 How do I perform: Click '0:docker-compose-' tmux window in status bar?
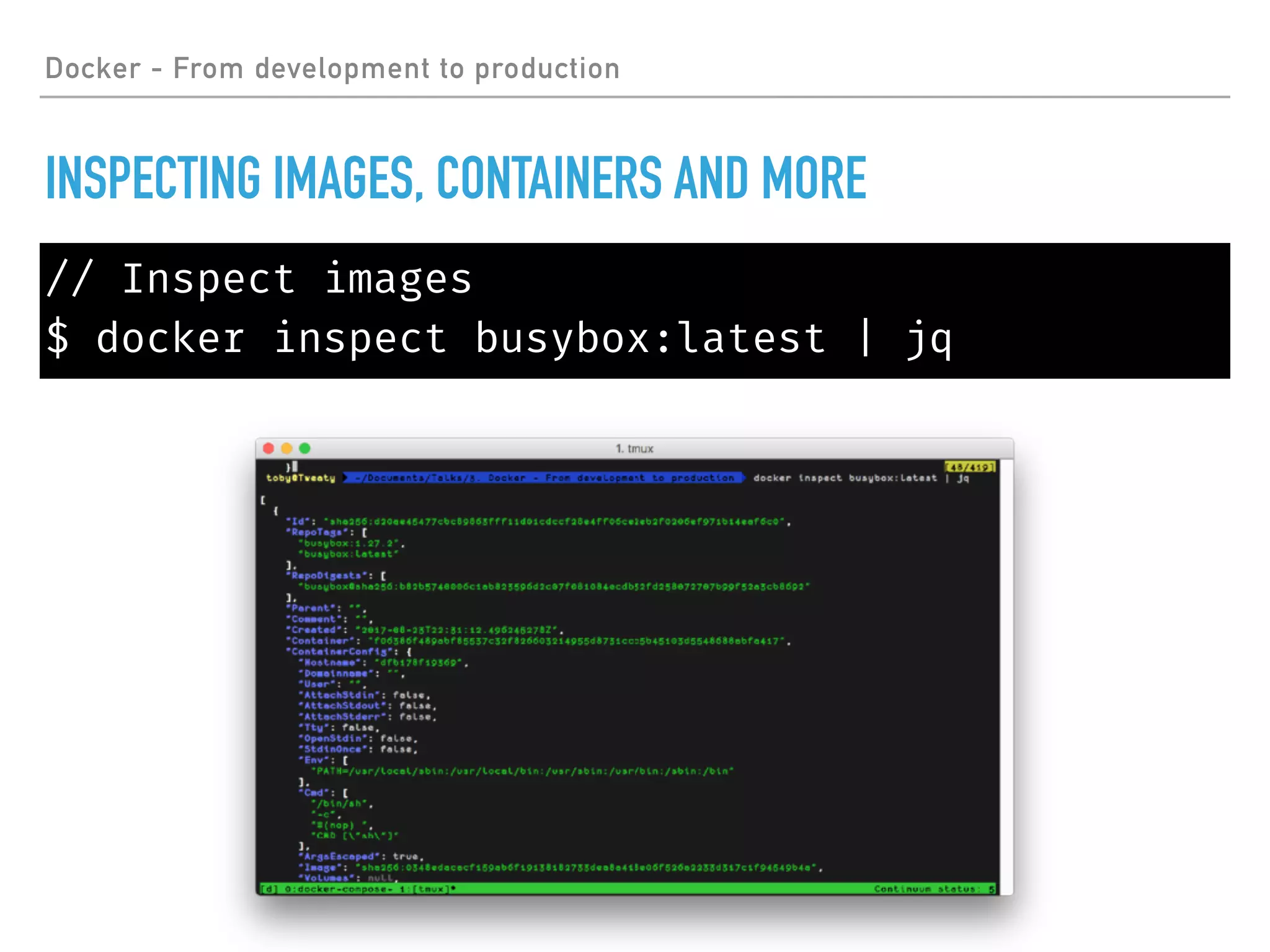click(339, 889)
